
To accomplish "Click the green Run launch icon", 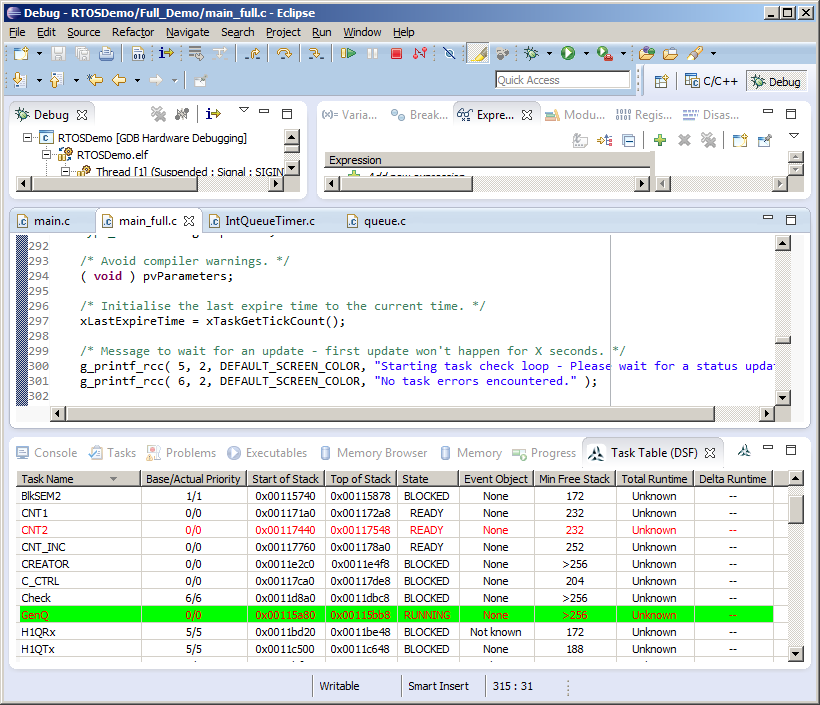I will point(568,53).
